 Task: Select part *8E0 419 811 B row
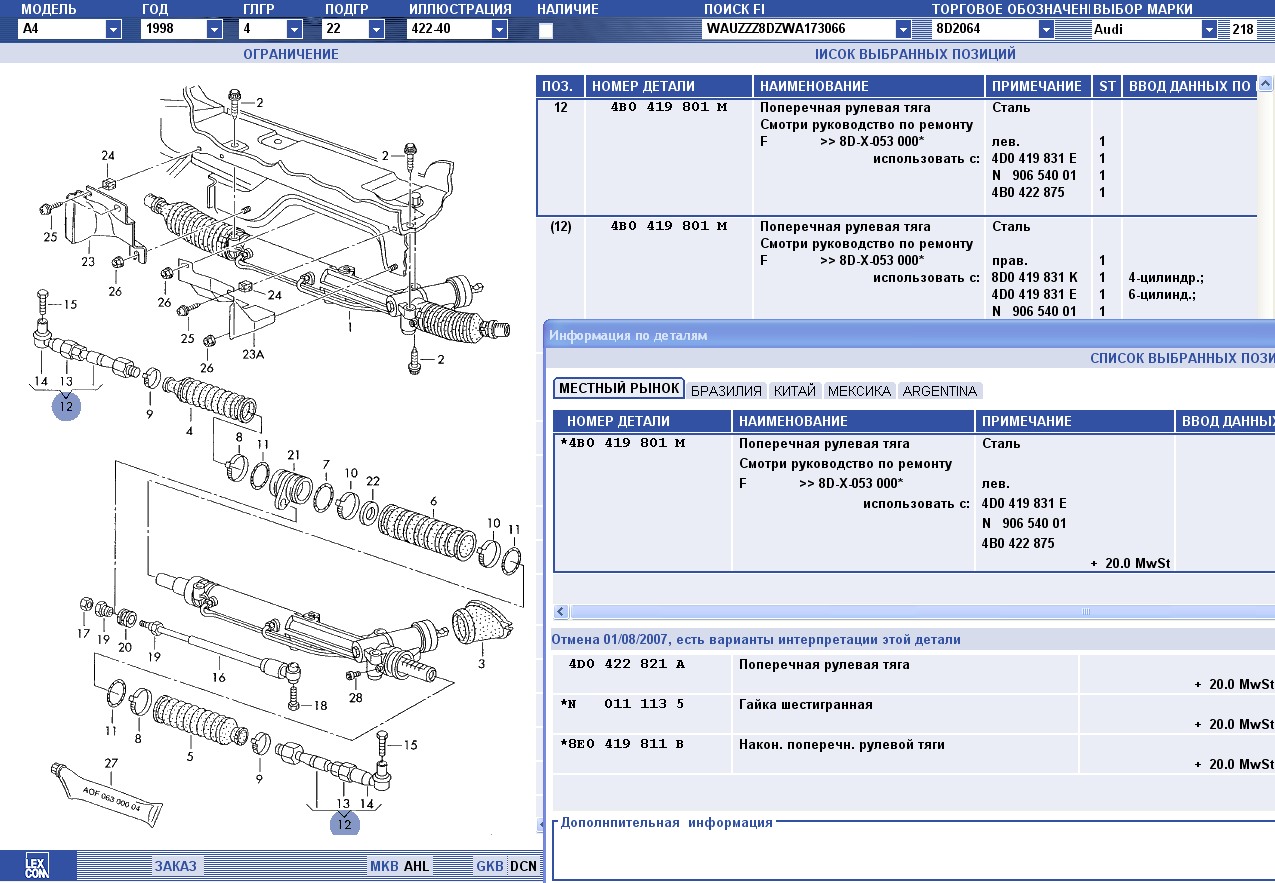point(913,754)
